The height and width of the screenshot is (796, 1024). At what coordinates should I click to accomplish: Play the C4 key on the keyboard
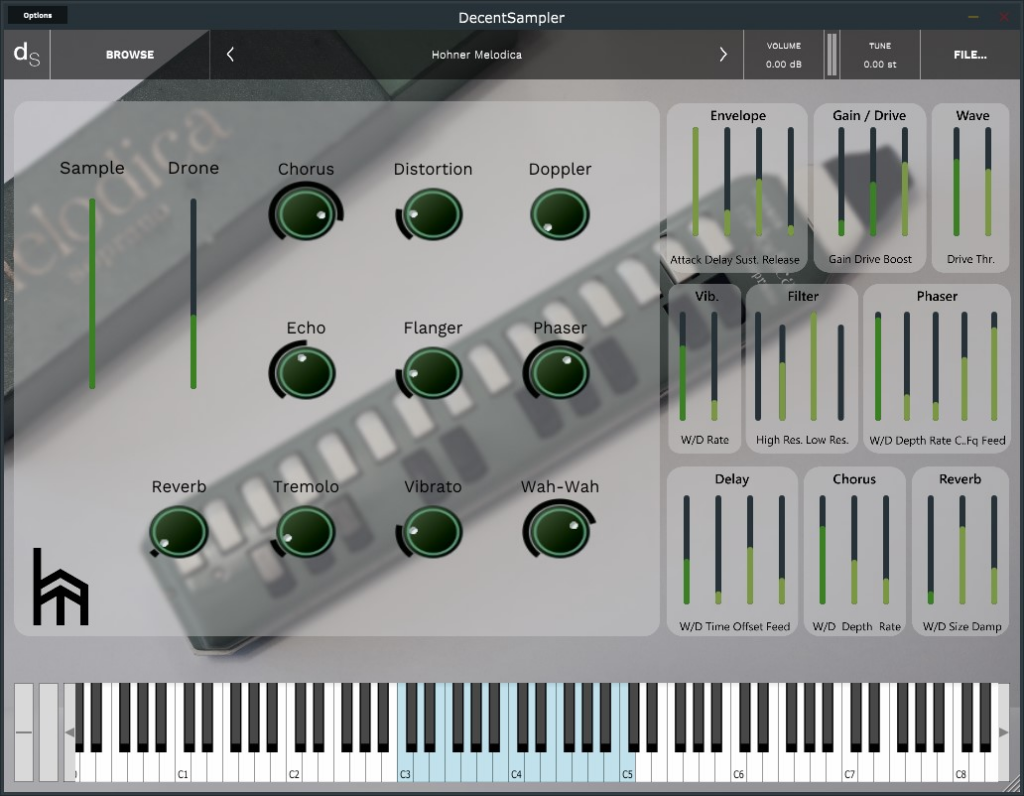[x=516, y=765]
